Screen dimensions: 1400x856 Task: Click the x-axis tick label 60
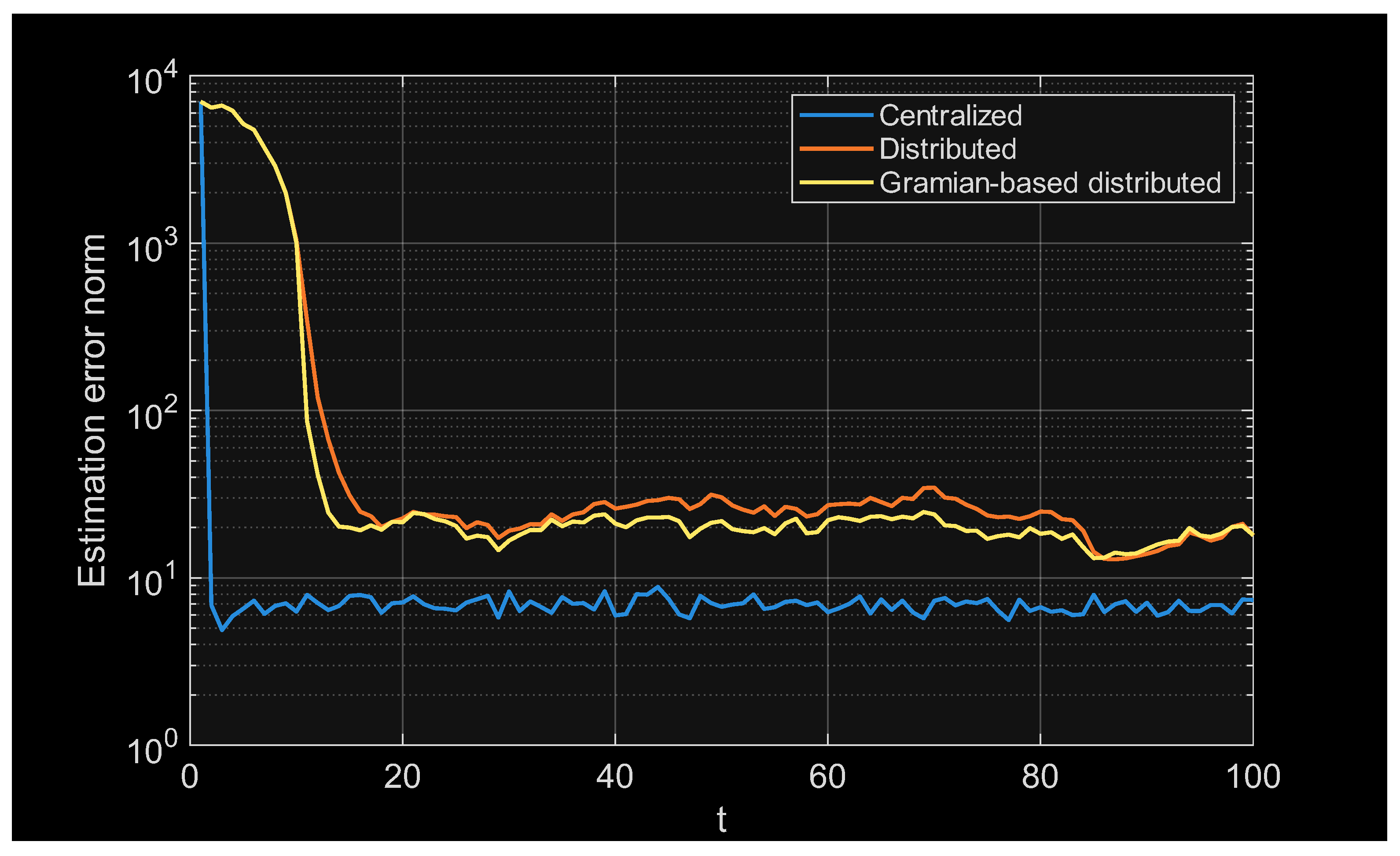pyautogui.click(x=827, y=776)
